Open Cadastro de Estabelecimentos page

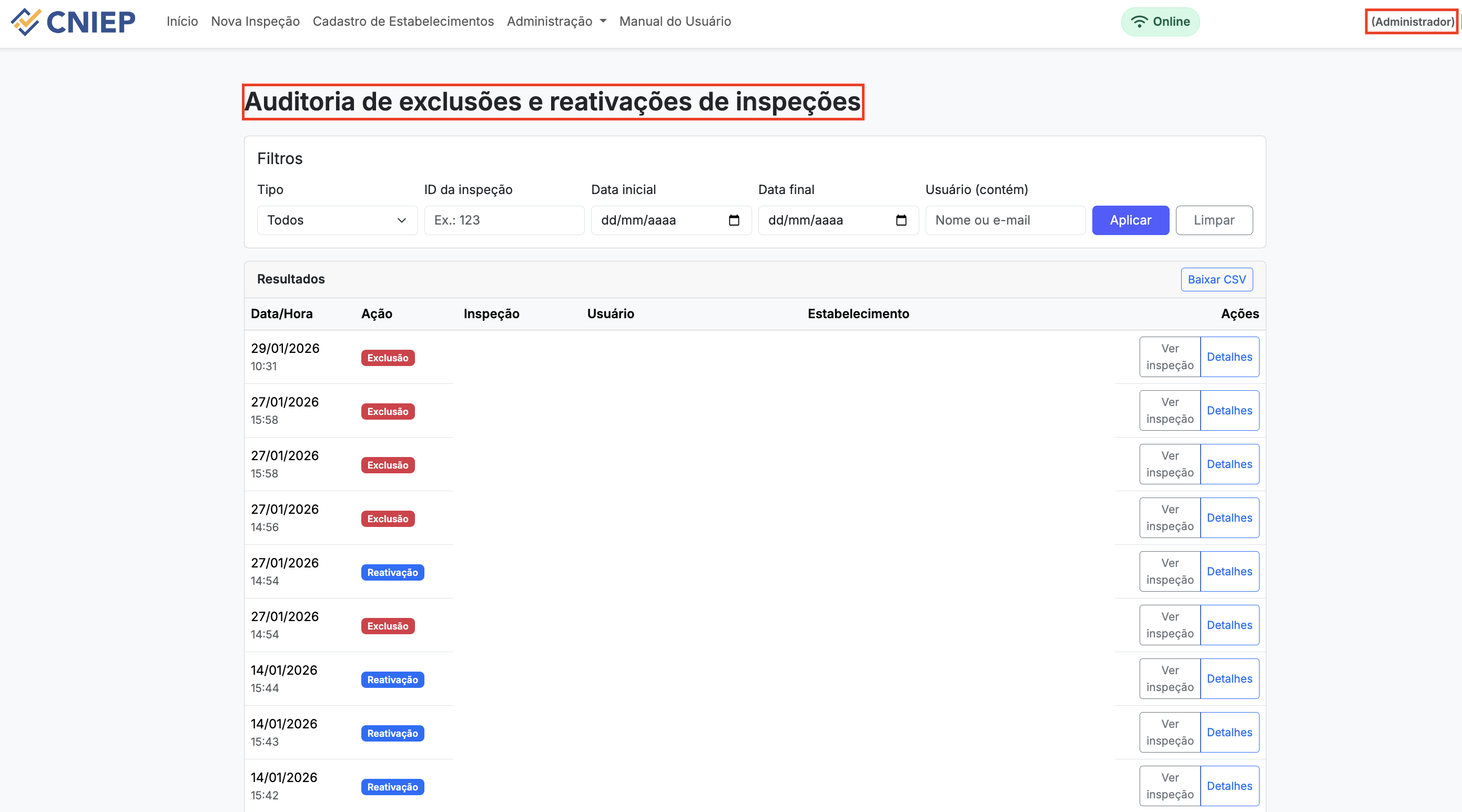point(403,22)
